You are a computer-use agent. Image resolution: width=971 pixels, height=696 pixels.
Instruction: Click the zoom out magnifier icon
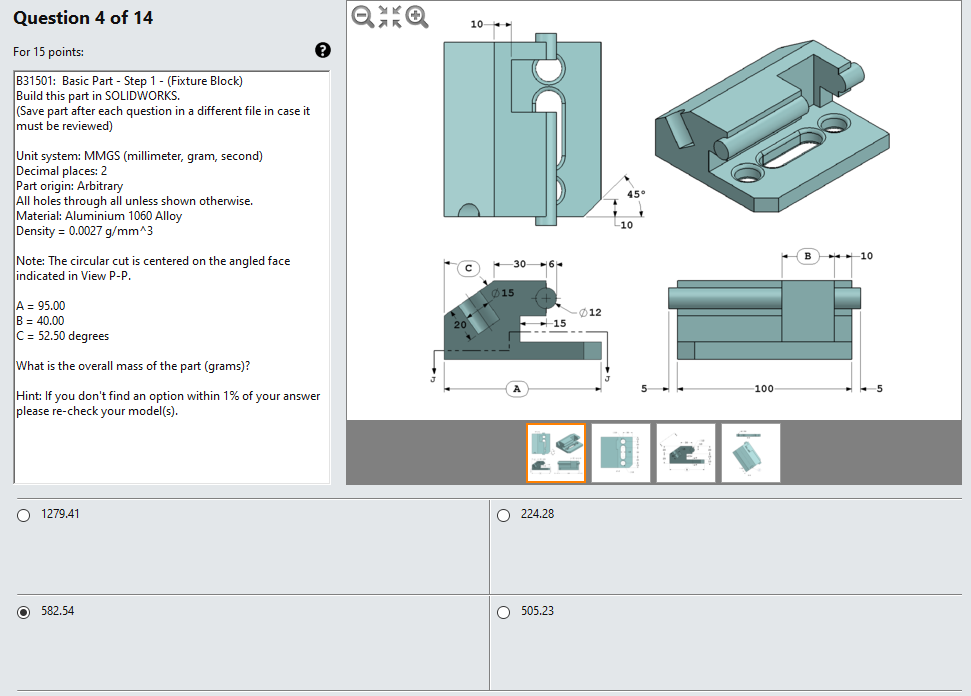pos(363,17)
